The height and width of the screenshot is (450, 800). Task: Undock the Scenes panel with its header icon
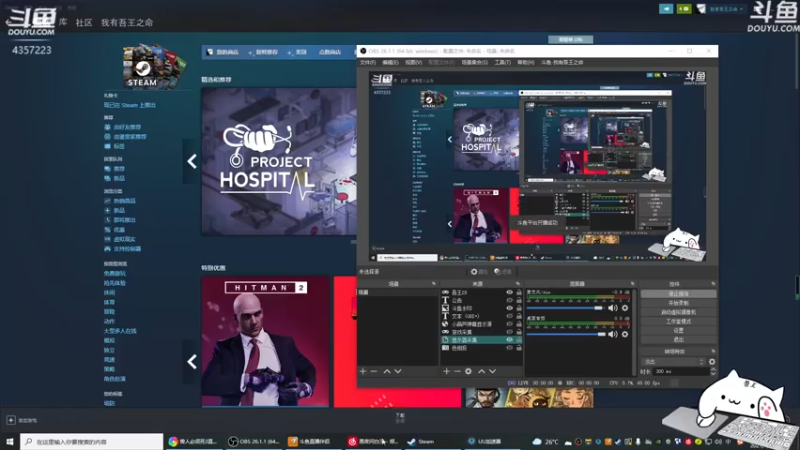click(434, 284)
